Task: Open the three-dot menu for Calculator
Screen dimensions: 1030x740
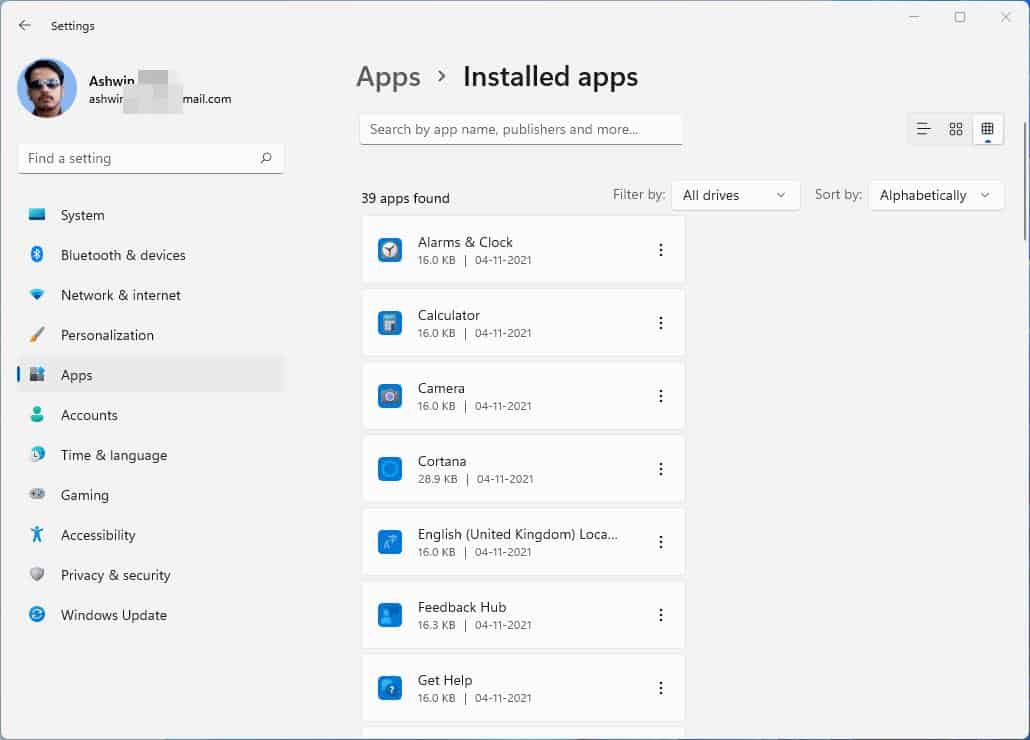Action: 661,322
